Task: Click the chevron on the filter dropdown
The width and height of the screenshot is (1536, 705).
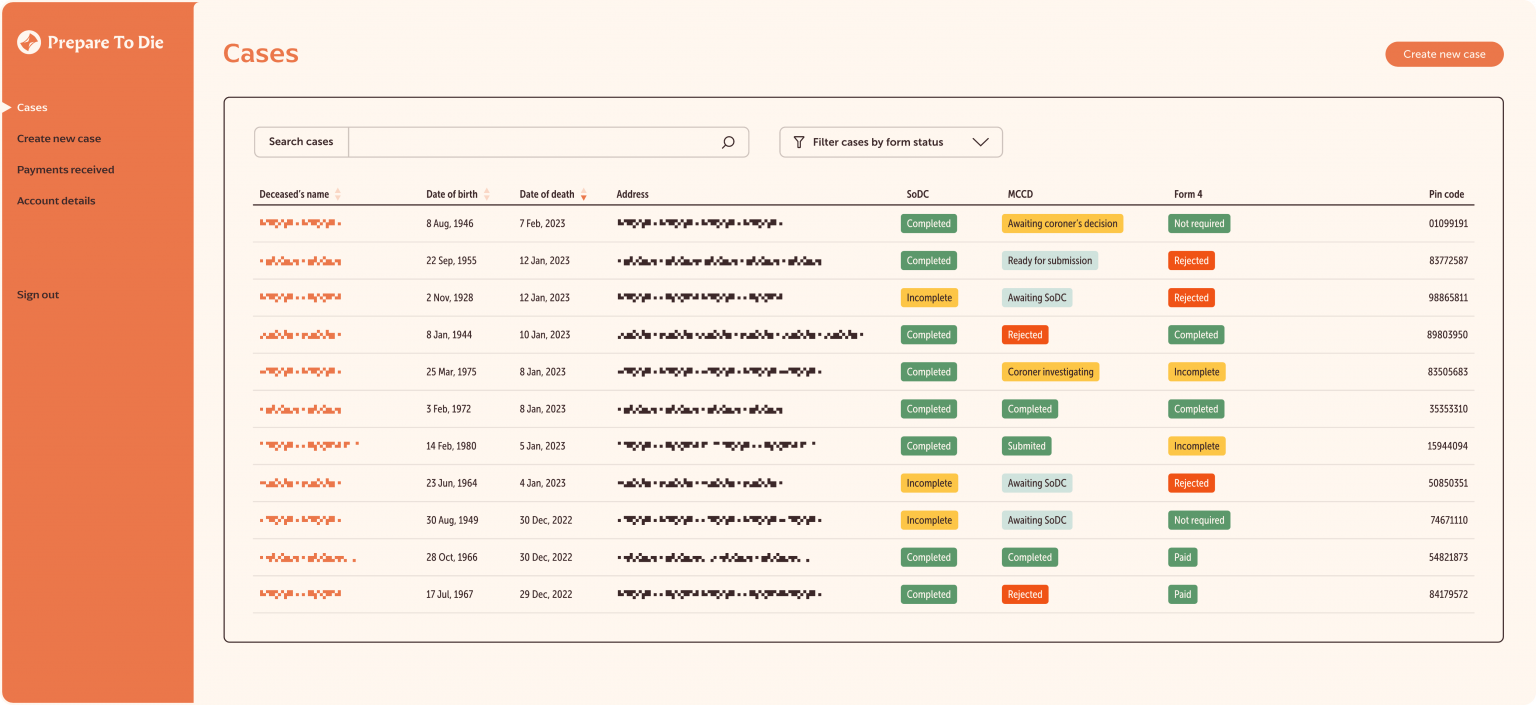Action: 980,142
